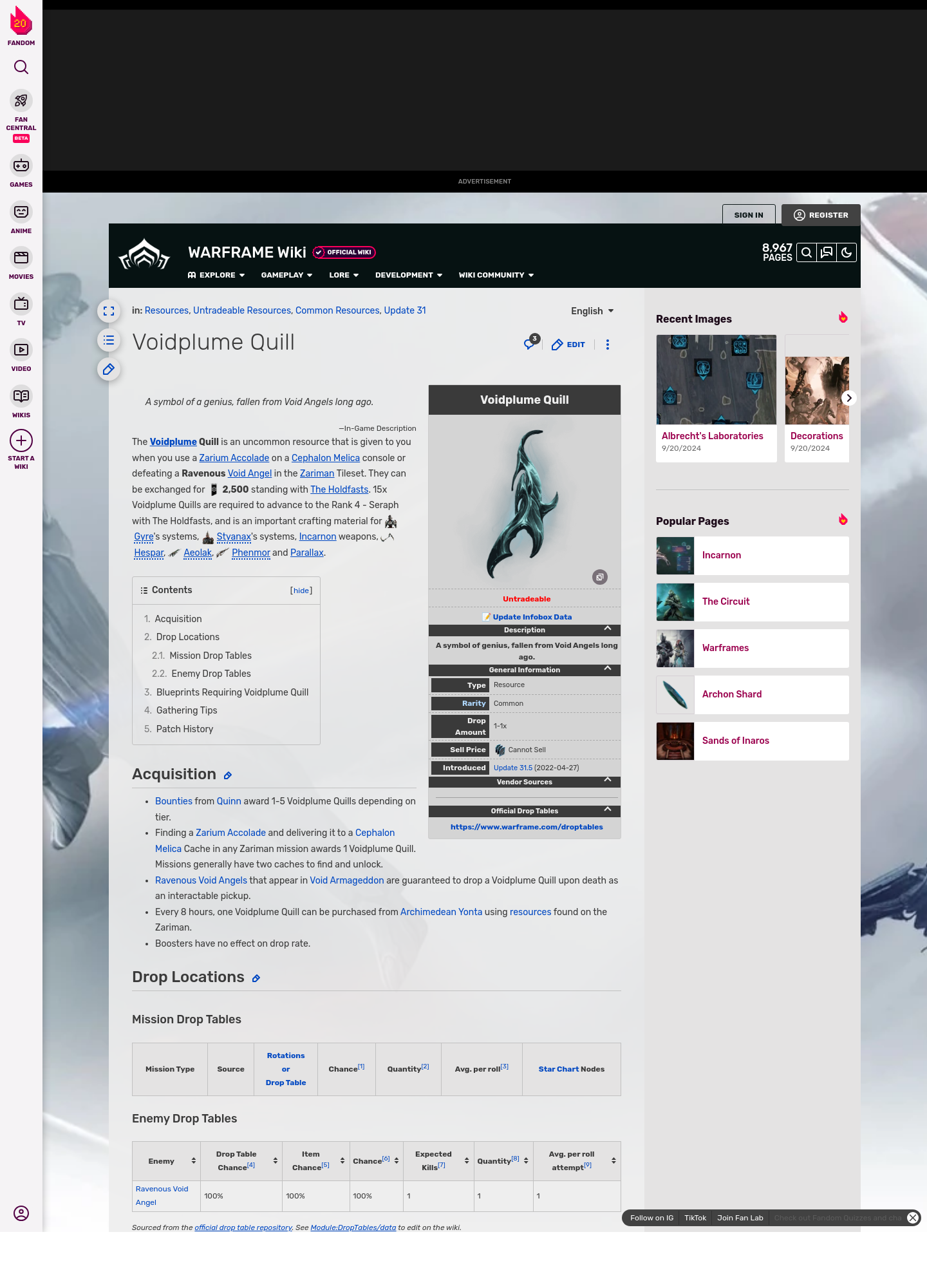The image size is (927, 1288).
Task: Open the Archimedean Yonta link
Action: 441,912
